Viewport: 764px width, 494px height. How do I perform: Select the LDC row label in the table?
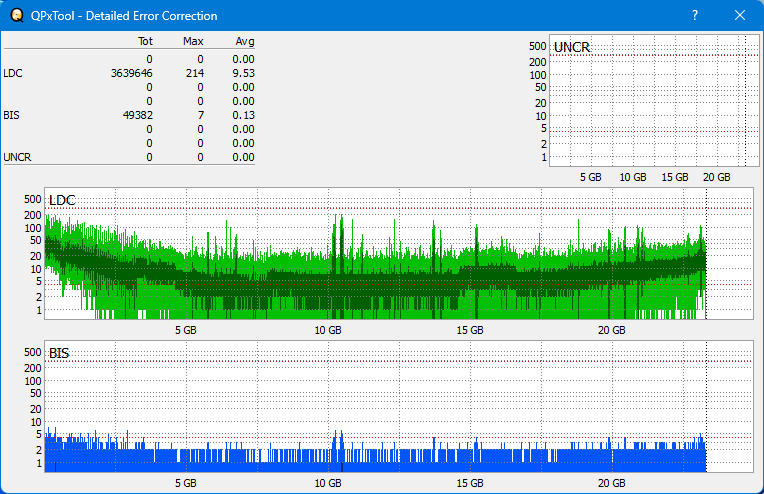(12, 73)
